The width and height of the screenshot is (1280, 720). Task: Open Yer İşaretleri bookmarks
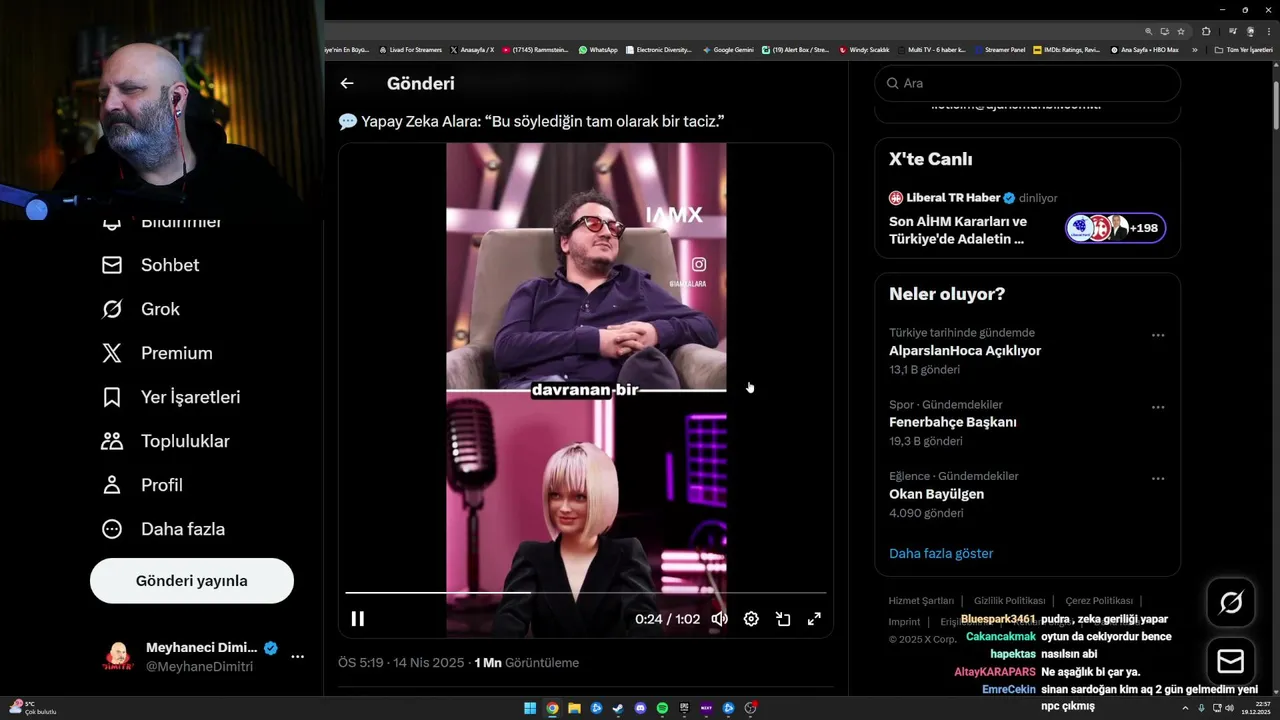coord(171,397)
